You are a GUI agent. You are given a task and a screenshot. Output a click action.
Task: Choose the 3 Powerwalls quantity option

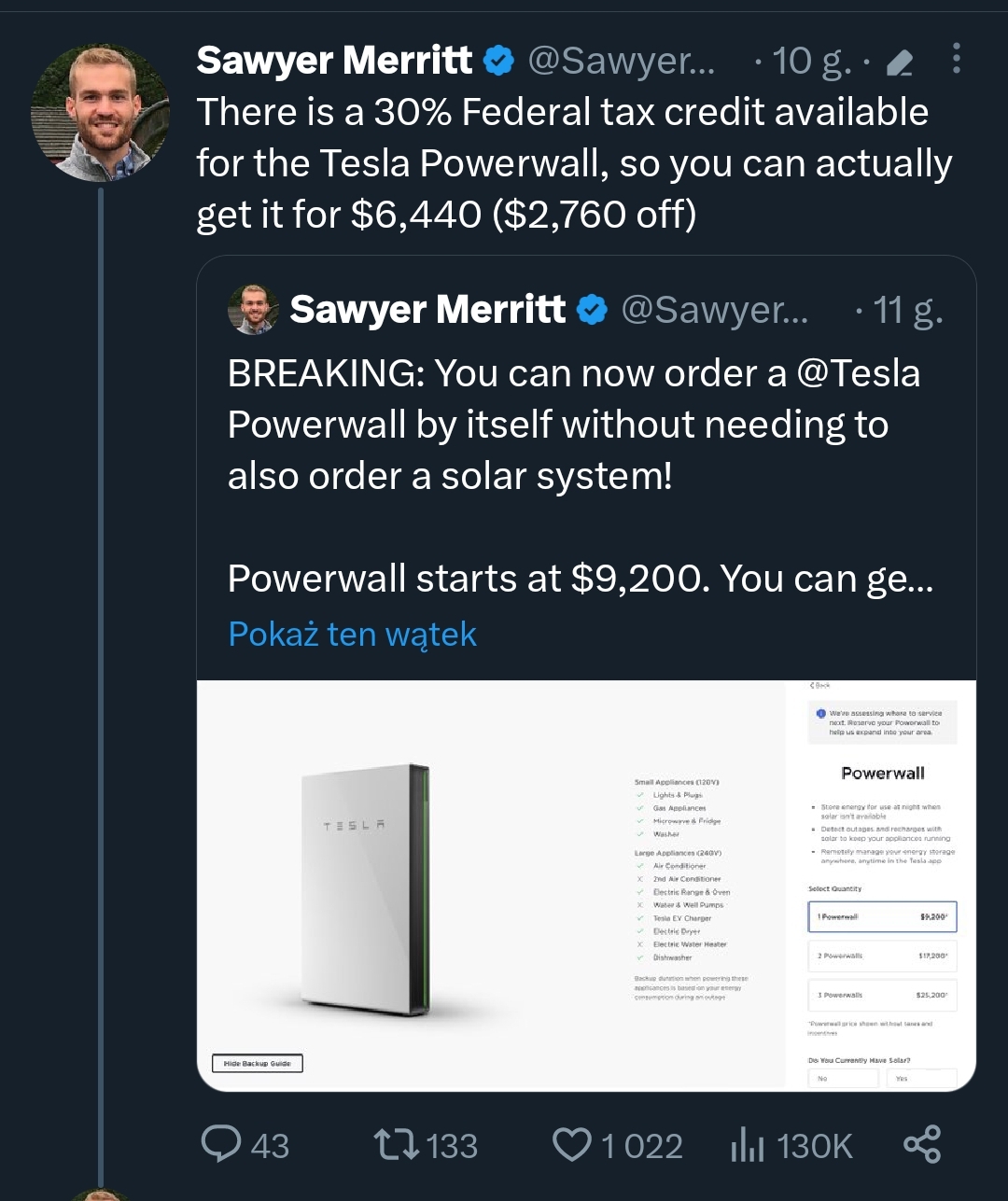[882, 995]
